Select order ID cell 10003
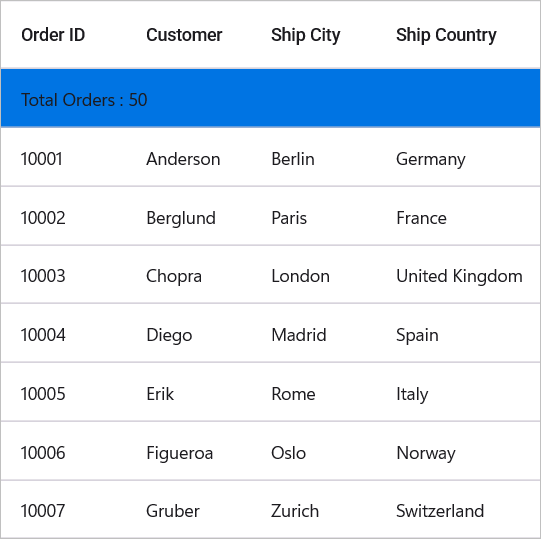This screenshot has height=539, width=541. (x=63, y=275)
